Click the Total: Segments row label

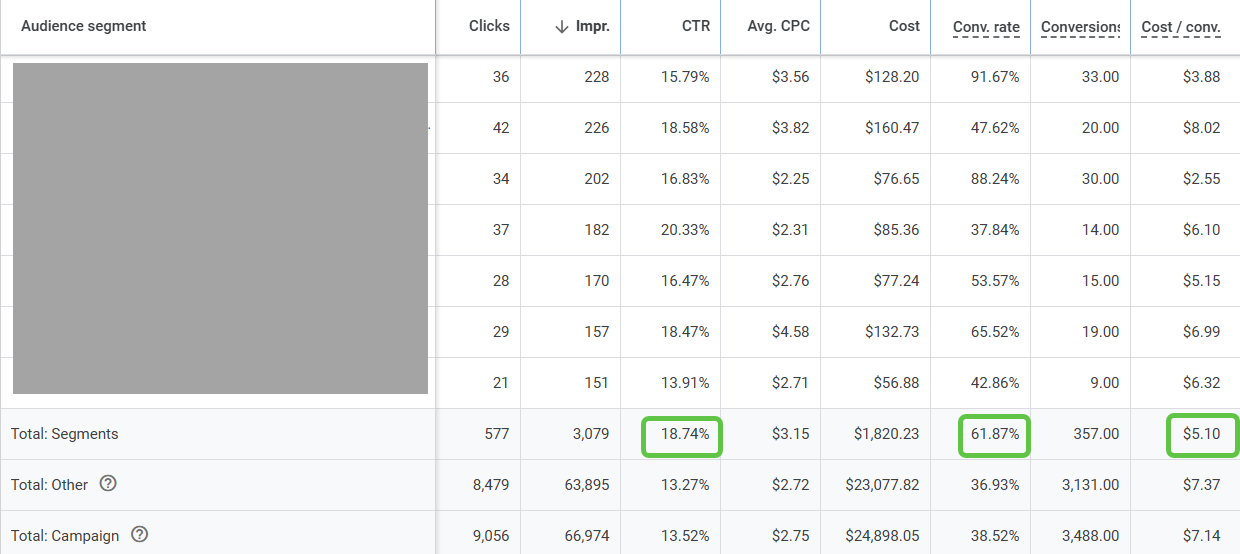tap(65, 435)
